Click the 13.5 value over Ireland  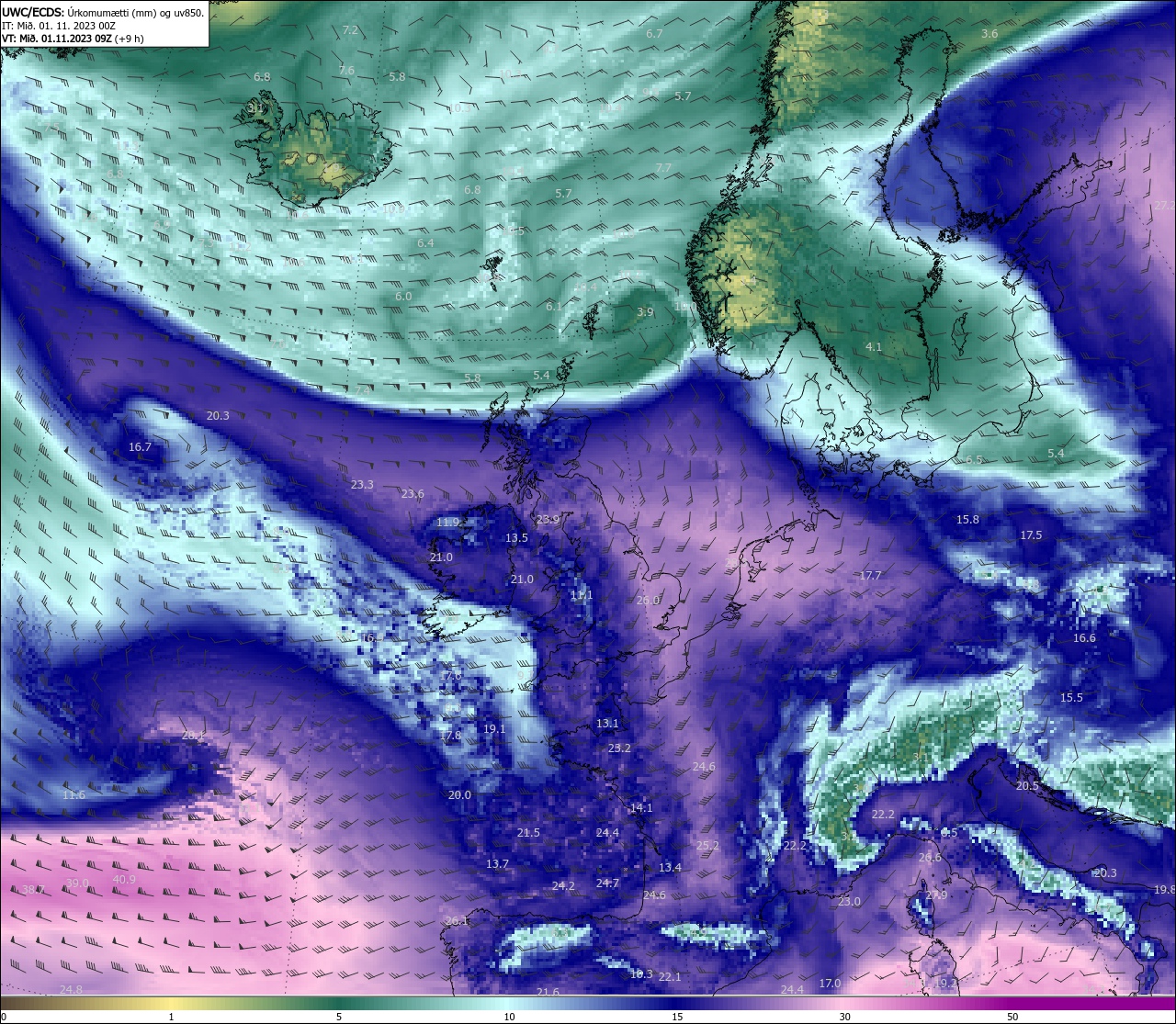(516, 538)
